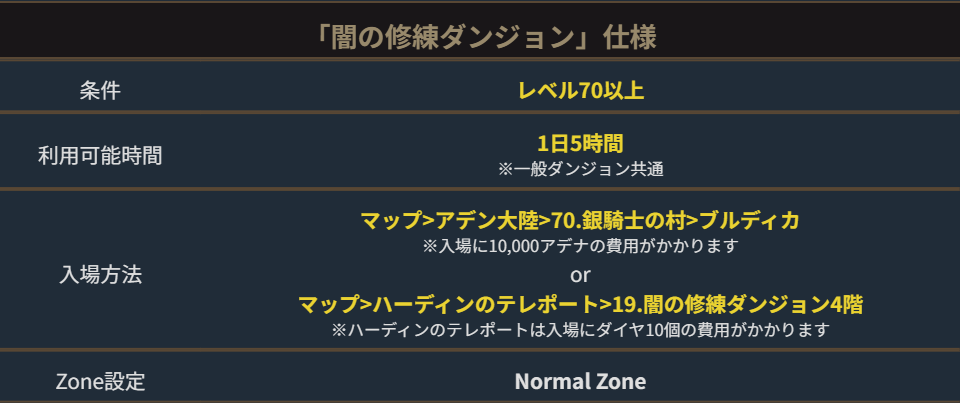Select the 入場方法 row label
960x403 pixels.
pyautogui.click(x=100, y=274)
